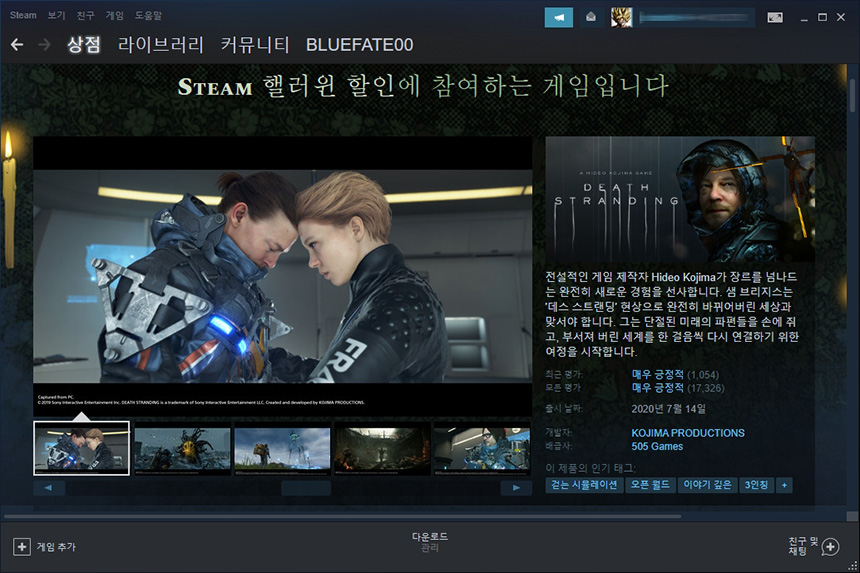
Task: Click the 친구 및 채팅 label
Action: (x=803, y=546)
